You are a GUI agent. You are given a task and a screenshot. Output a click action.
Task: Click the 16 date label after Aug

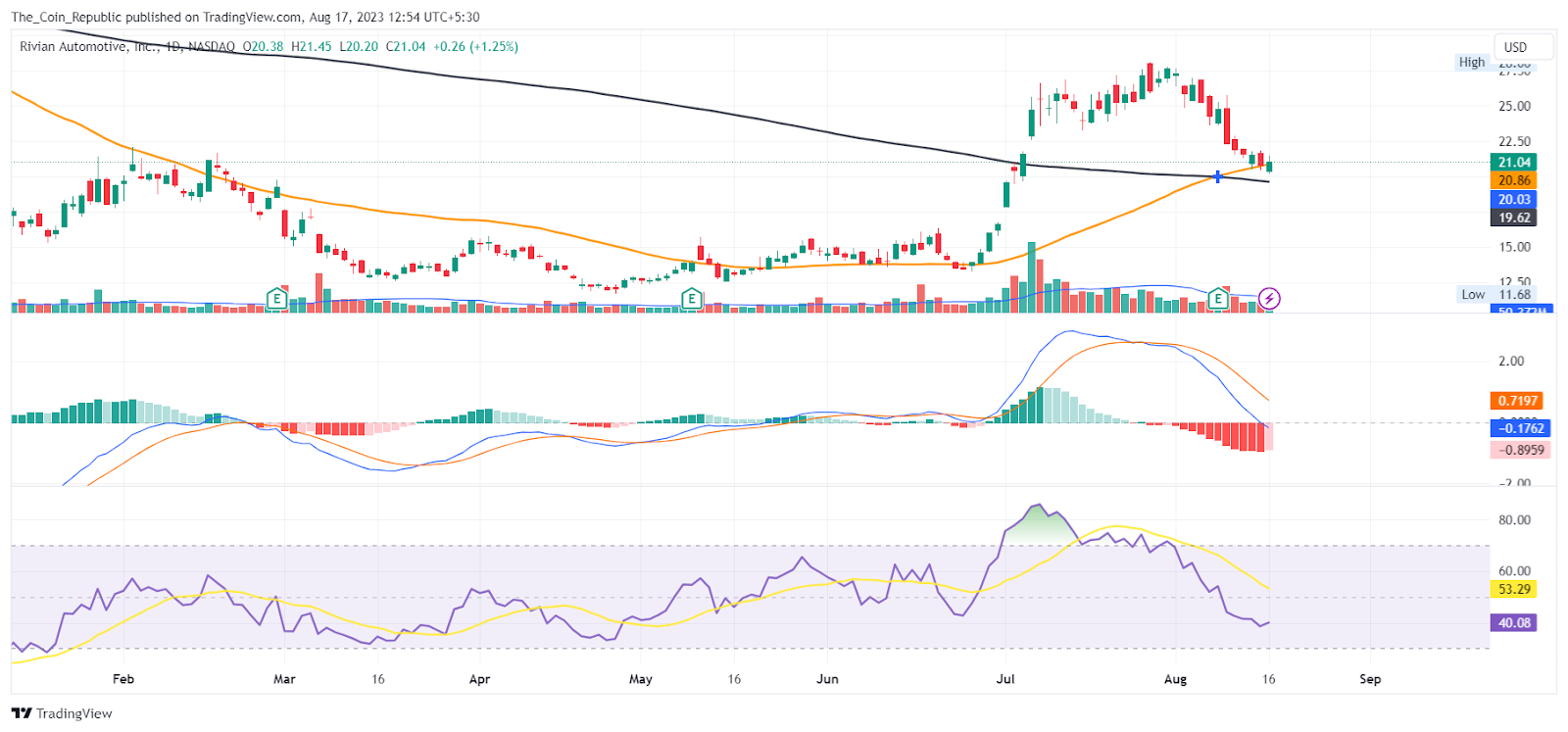(1269, 679)
